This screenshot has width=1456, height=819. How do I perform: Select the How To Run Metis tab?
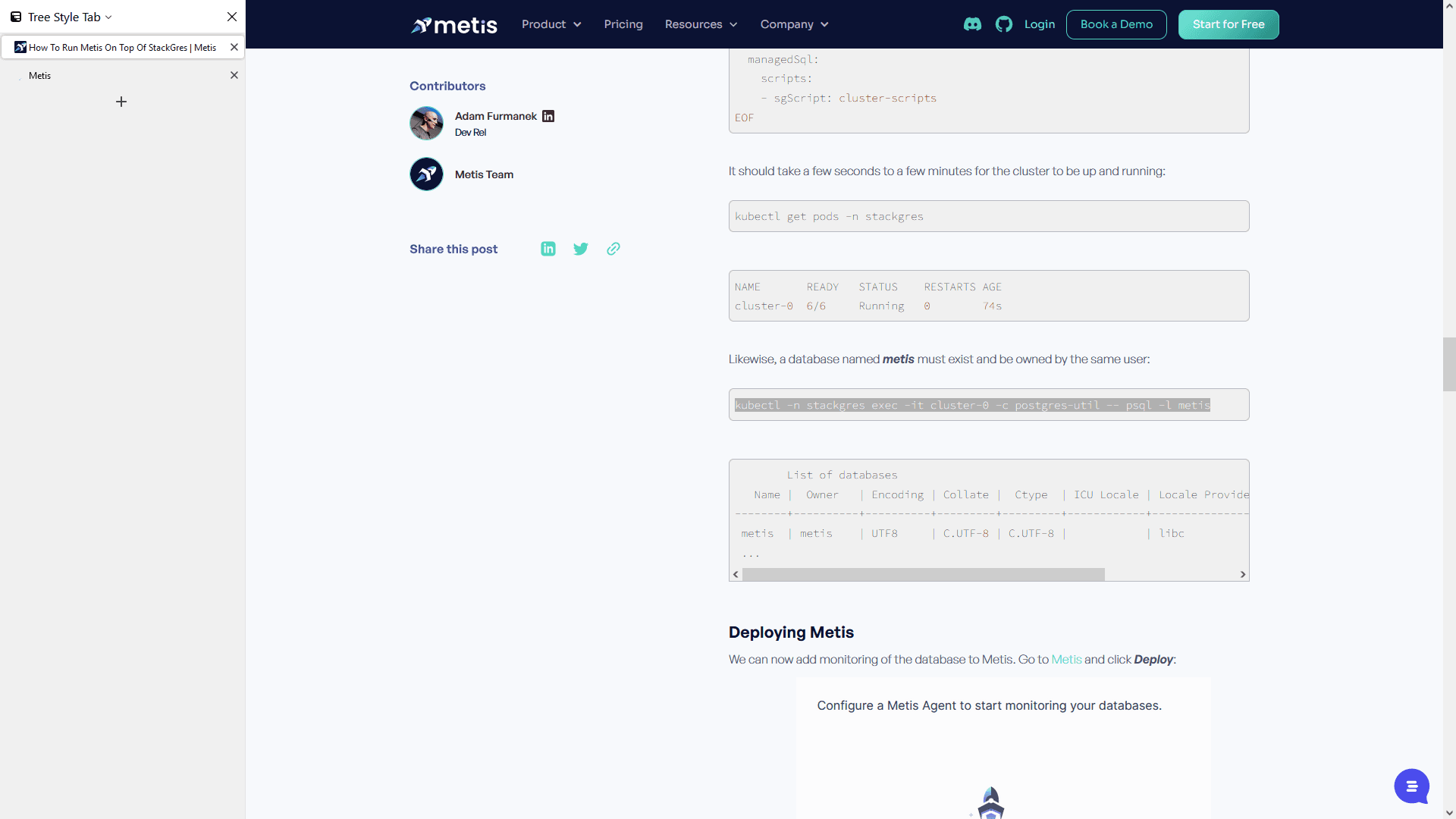pyautogui.click(x=122, y=47)
